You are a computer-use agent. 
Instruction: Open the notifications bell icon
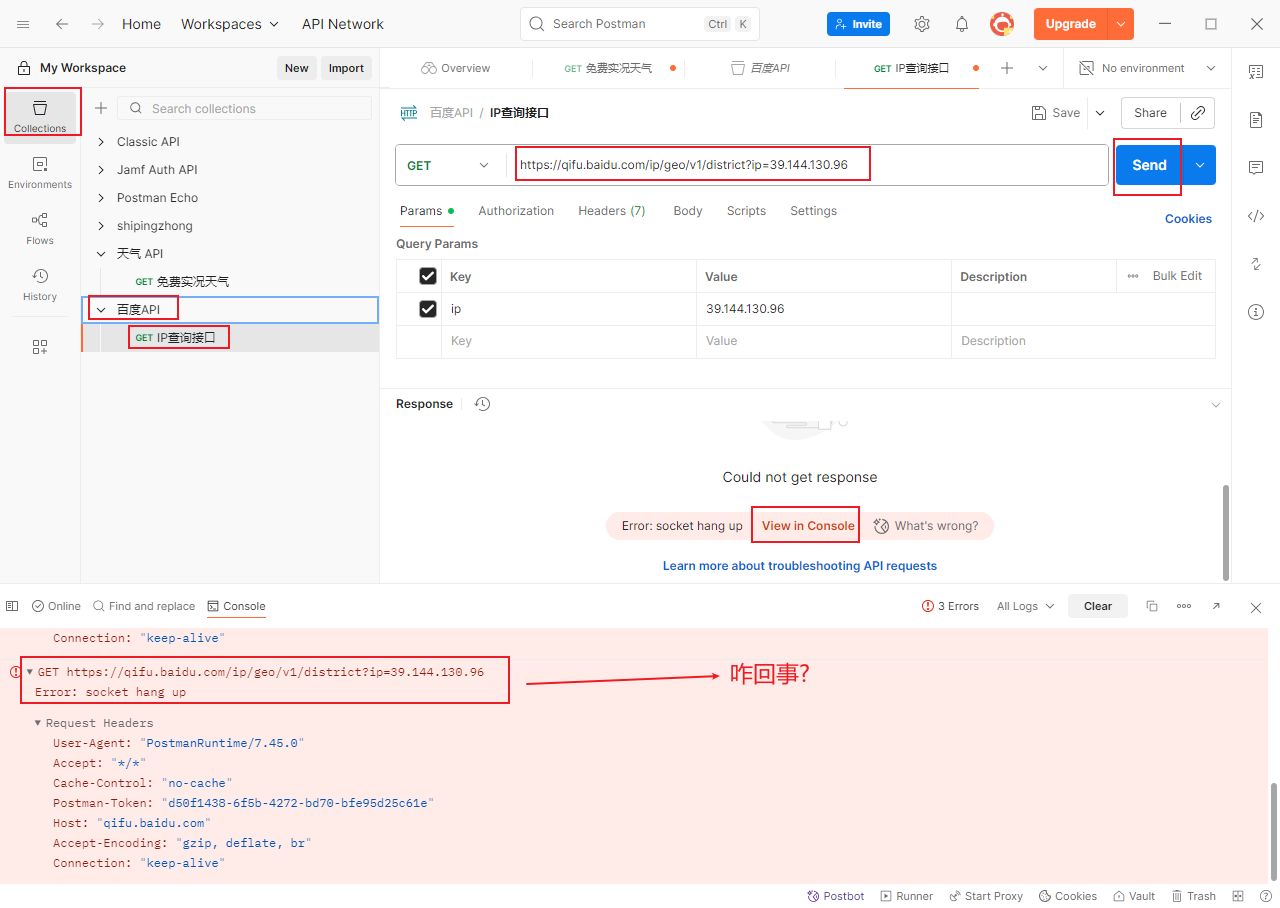pyautogui.click(x=961, y=24)
